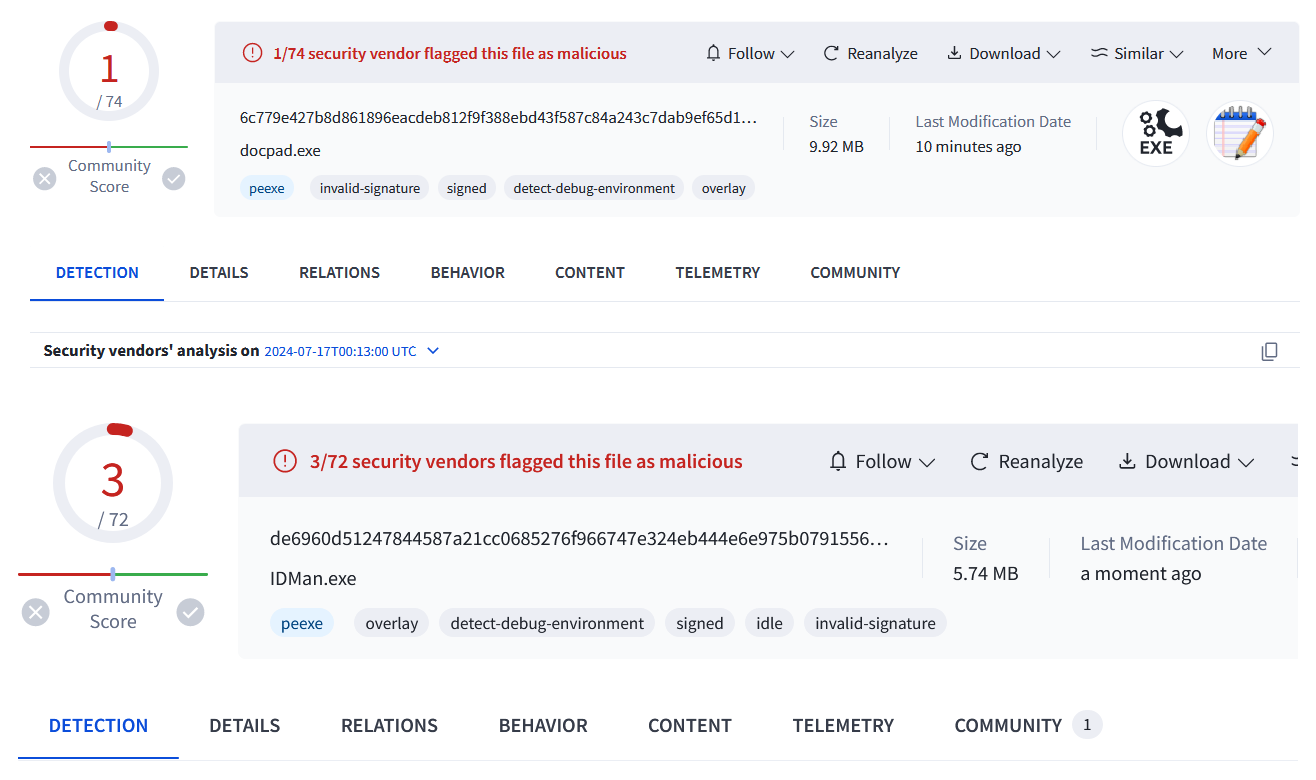This screenshot has height=780, width=1316.
Task: Downvote IDMan.exe with the X community score icon
Action: tap(36, 612)
